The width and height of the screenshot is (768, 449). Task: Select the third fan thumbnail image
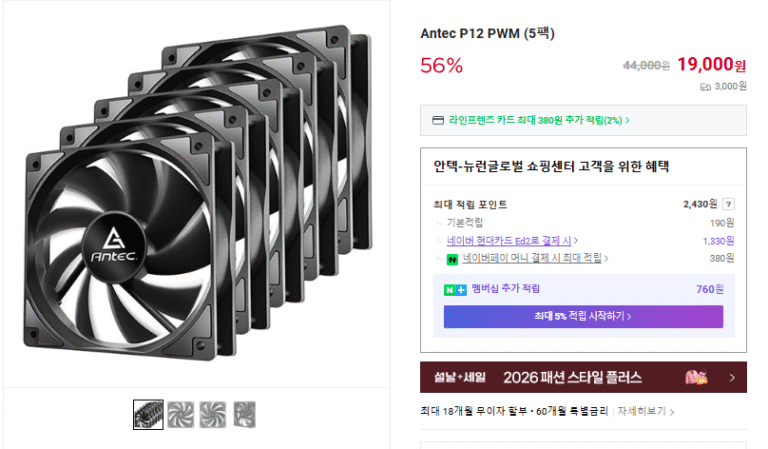pos(213,414)
